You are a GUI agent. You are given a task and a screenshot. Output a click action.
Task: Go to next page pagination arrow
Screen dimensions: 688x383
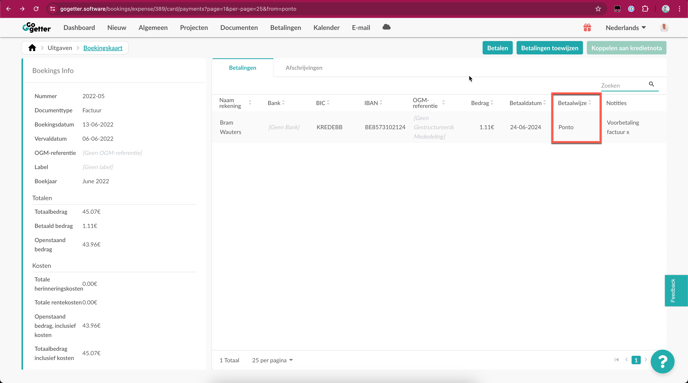[x=645, y=360]
